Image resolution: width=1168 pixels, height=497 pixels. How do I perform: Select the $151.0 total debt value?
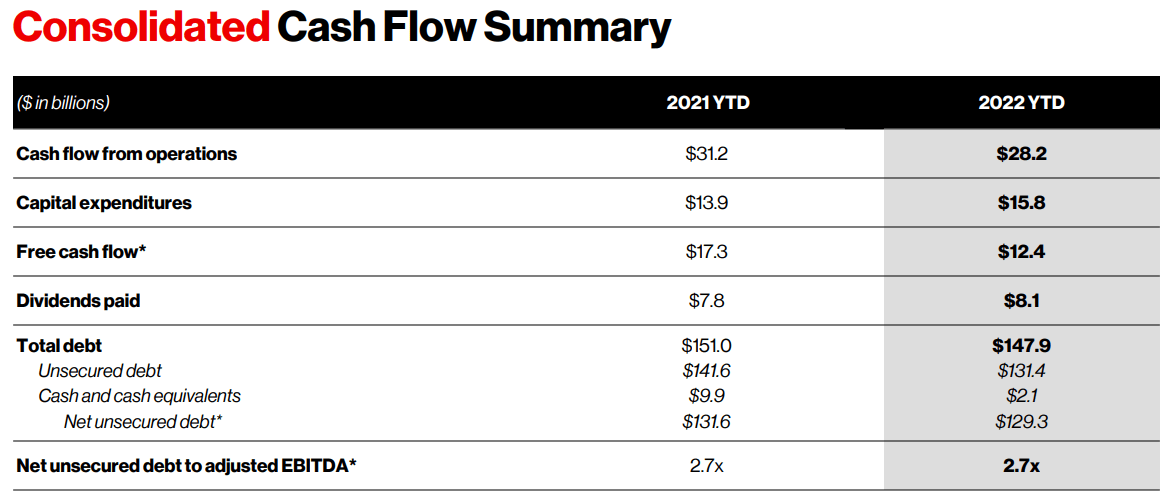pos(707,346)
